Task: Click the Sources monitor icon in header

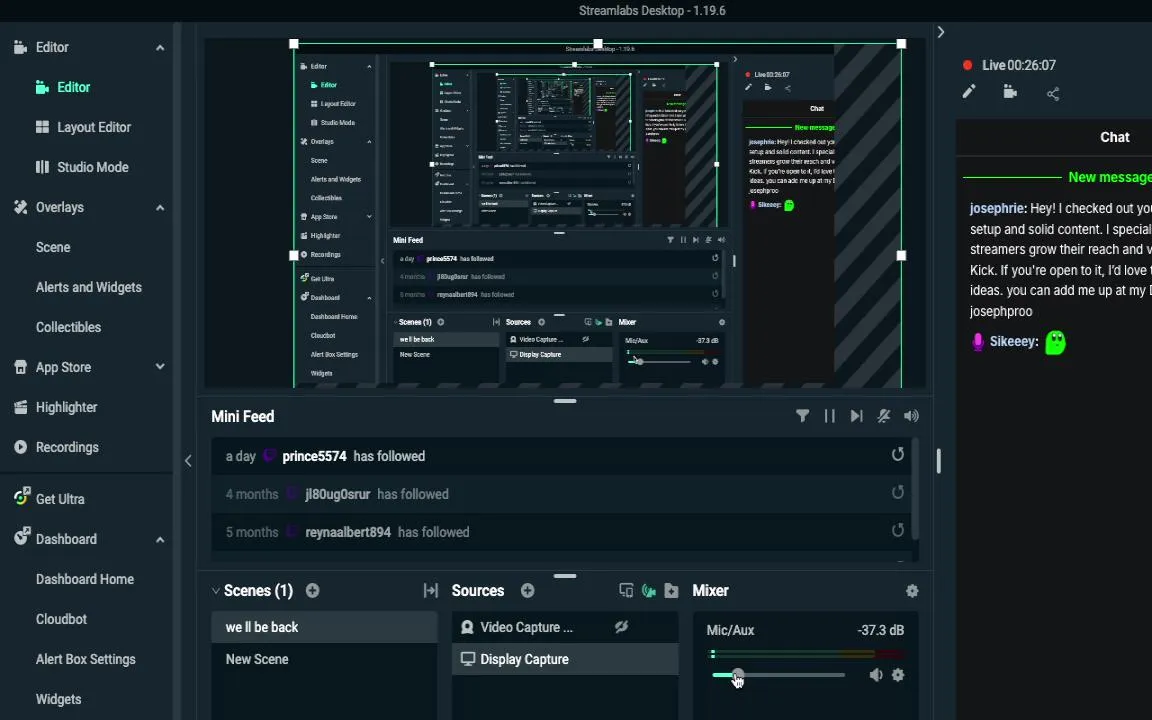Action: 626,591
